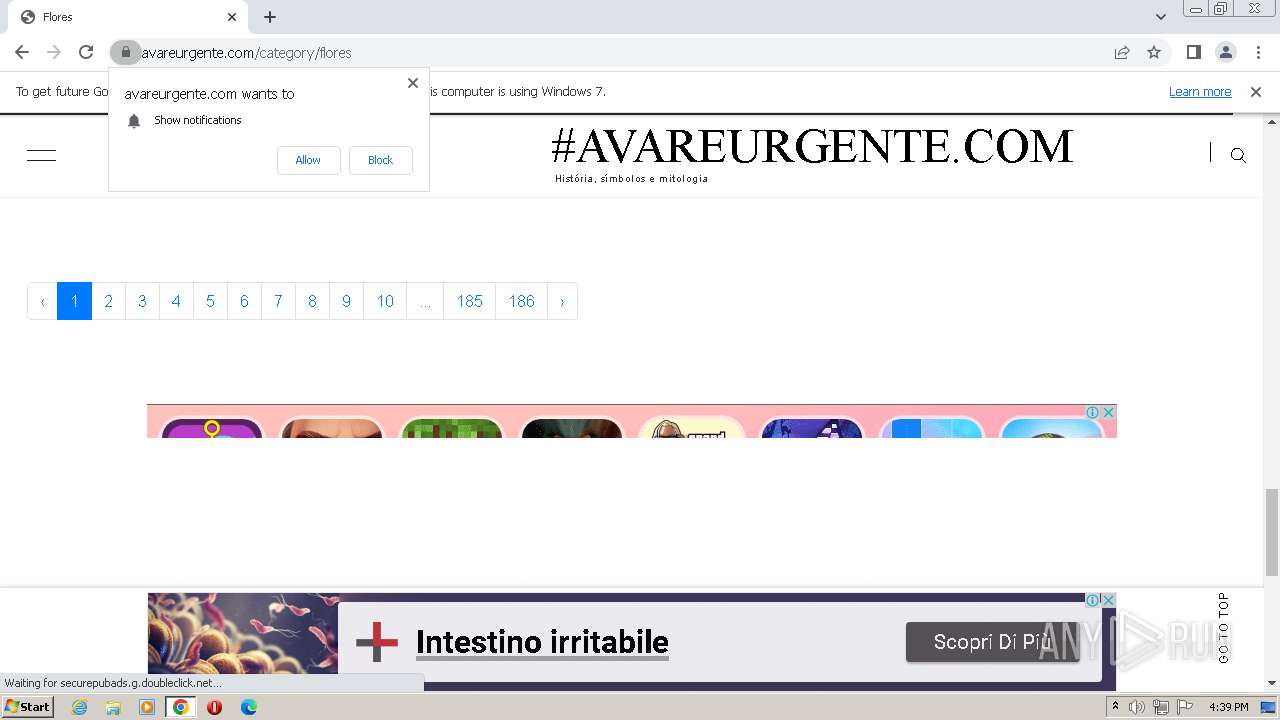1280x720 pixels.
Task: Go to pagination page 5
Action: (x=210, y=301)
